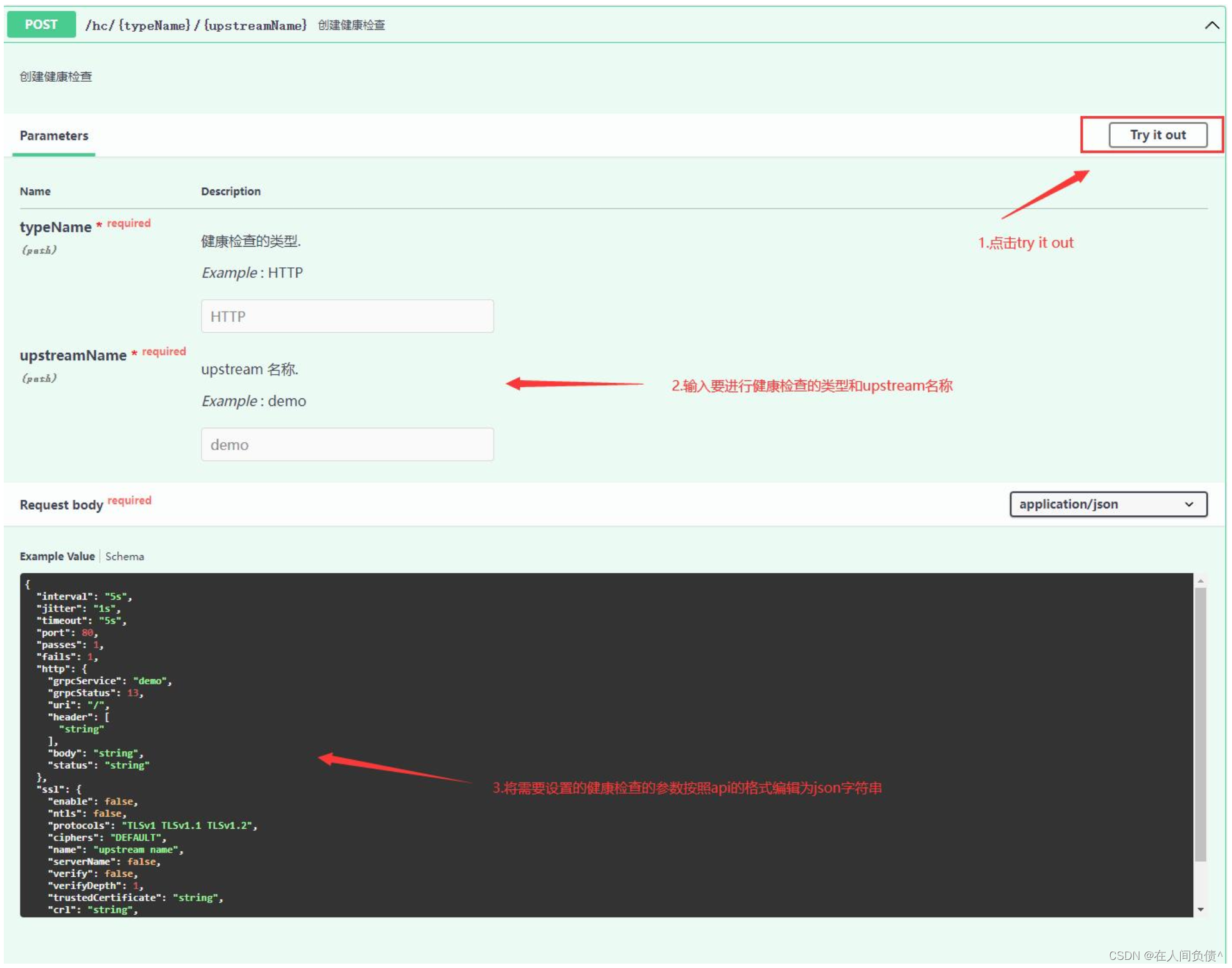Click the code scrollbar up arrow

tap(1200, 581)
